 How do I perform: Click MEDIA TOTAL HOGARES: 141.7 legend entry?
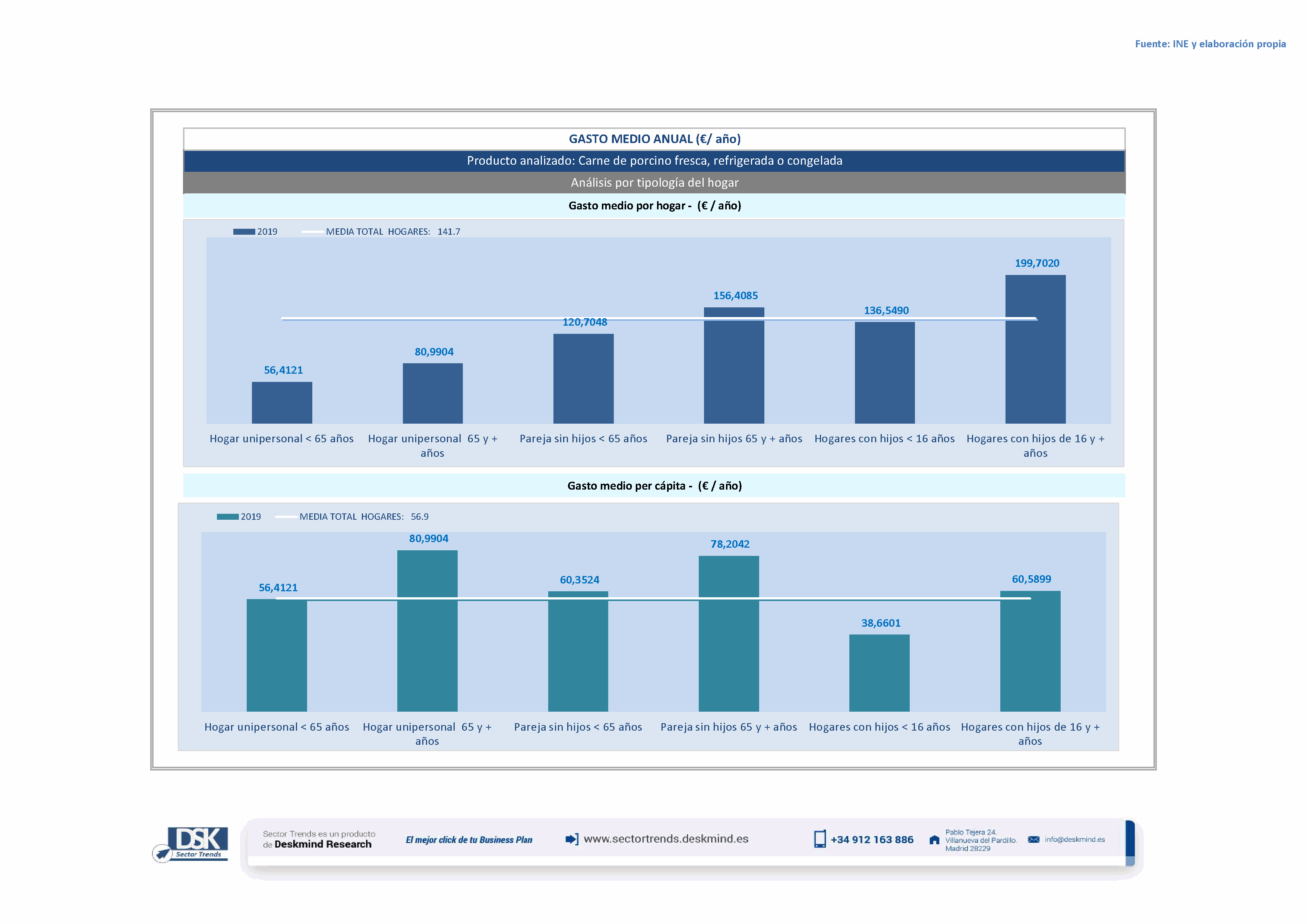click(x=392, y=232)
